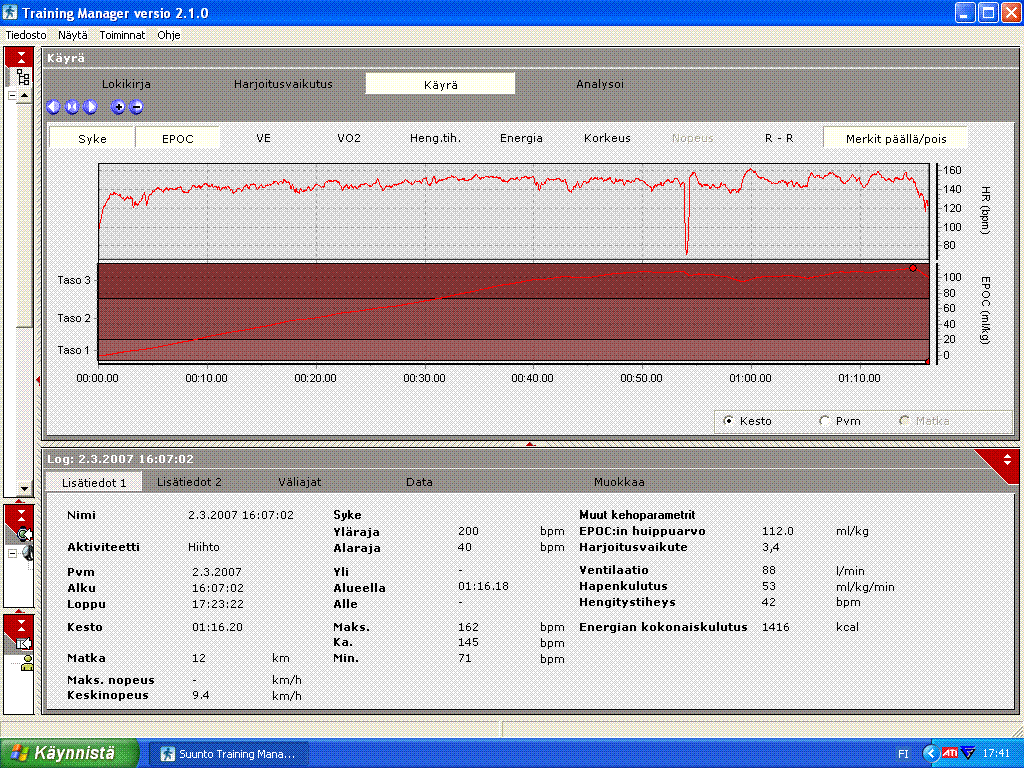Click the yellow person icon in sidebar
This screenshot has width=1024, height=768.
(x=26, y=663)
